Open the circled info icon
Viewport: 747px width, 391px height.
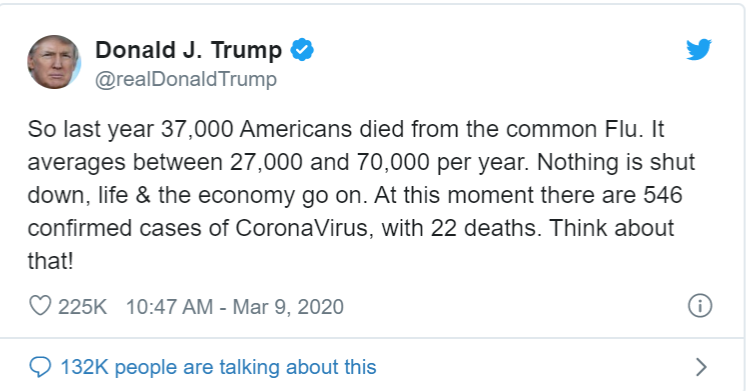pyautogui.click(x=700, y=306)
